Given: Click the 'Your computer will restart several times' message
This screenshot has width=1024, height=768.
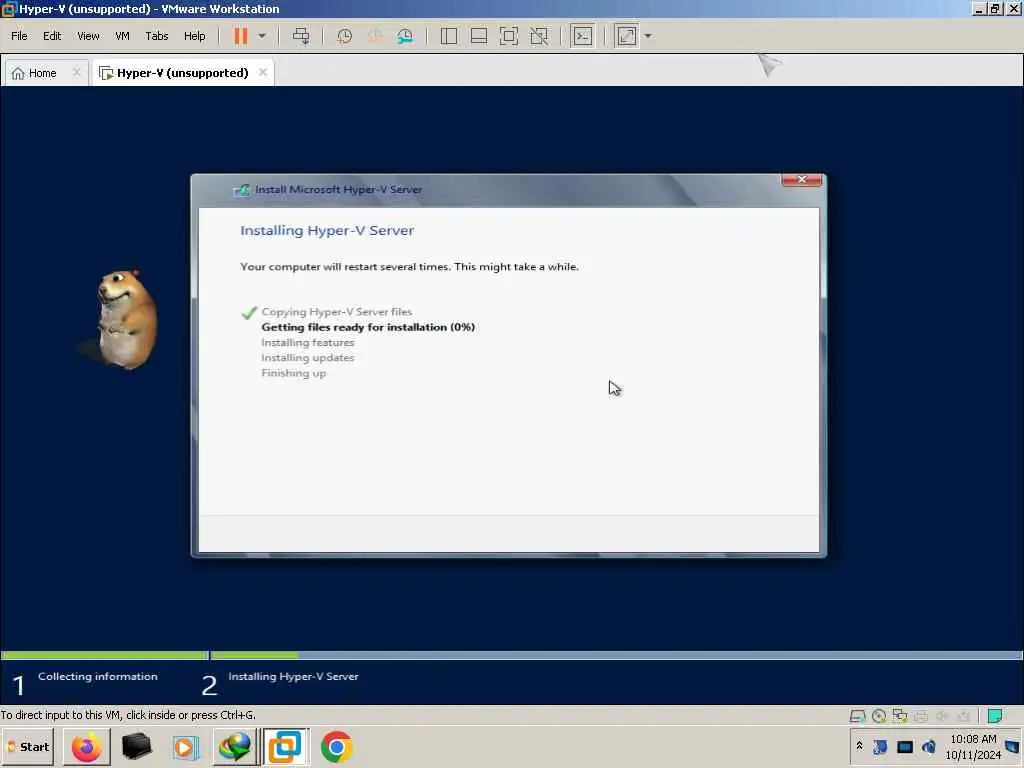Looking at the screenshot, I should (x=409, y=266).
